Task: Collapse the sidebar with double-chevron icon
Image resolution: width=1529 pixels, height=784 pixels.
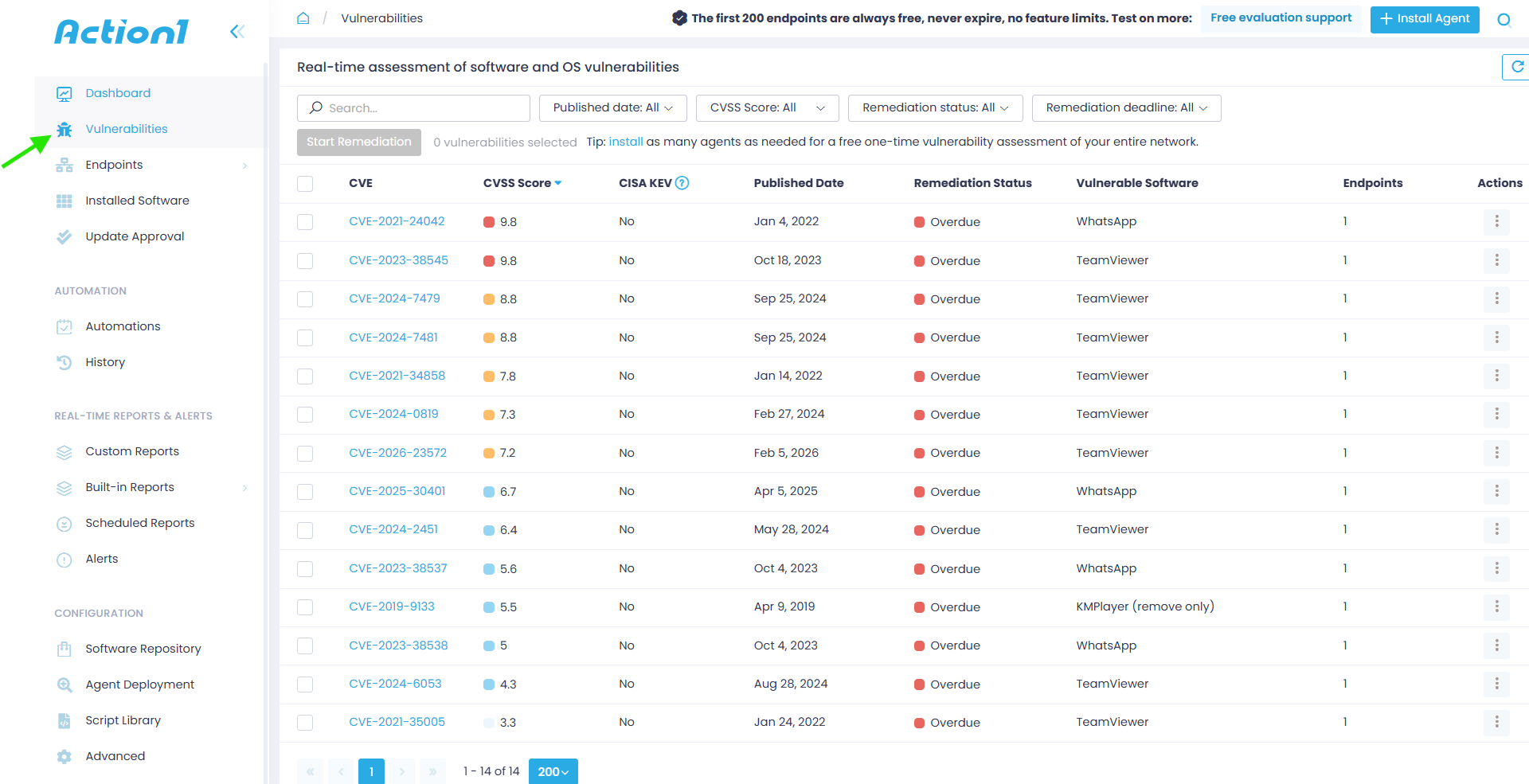Action: [237, 32]
